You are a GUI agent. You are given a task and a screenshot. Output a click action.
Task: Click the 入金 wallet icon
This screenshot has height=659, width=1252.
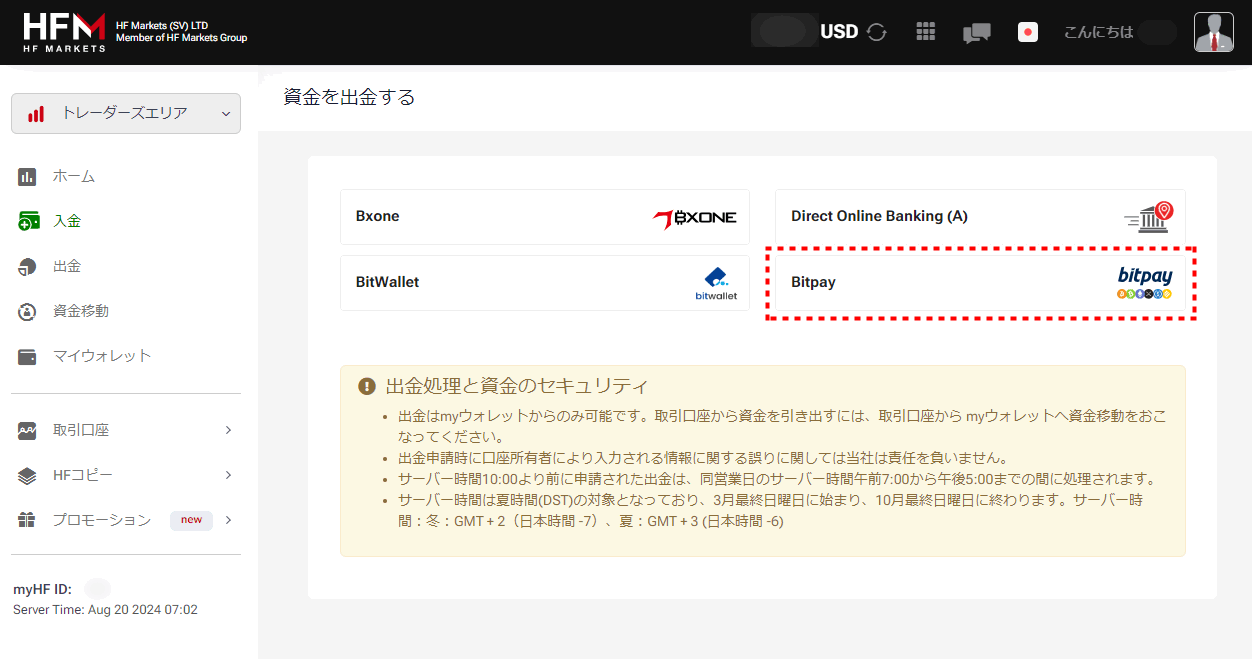tap(29, 221)
